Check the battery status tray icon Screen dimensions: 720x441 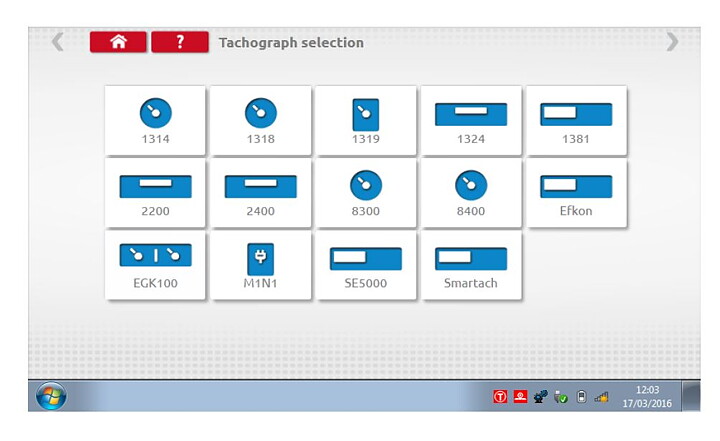coord(581,396)
